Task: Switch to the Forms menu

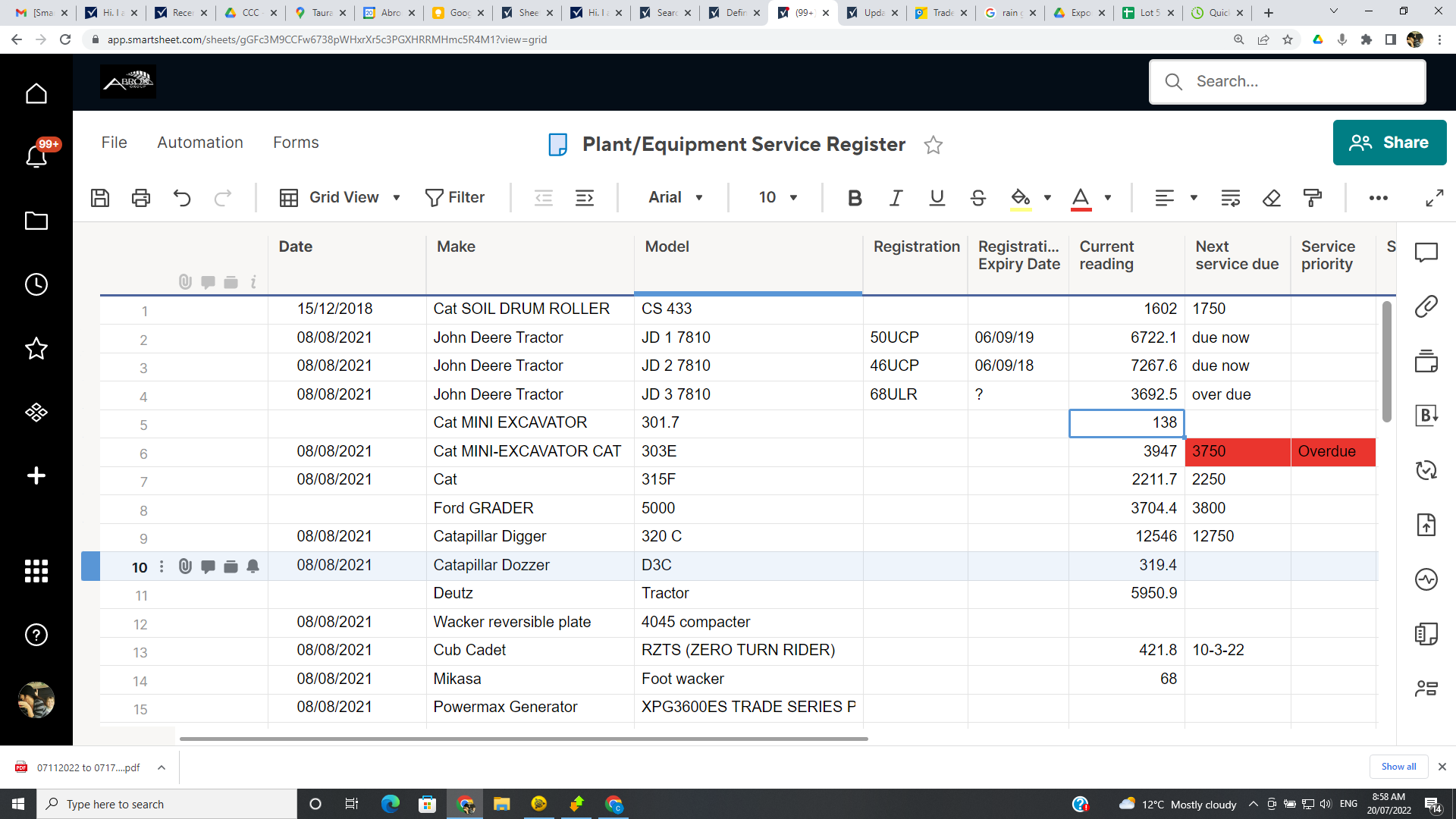Action: coord(296,143)
